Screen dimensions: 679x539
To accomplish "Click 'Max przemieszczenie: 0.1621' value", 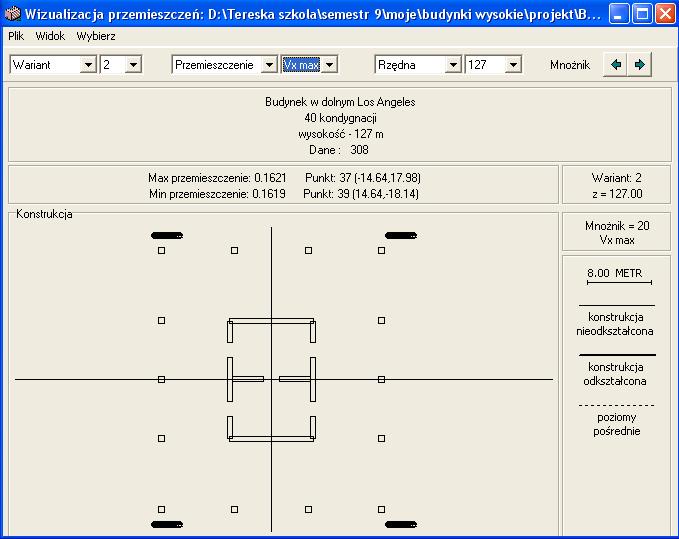I will click(217, 178).
